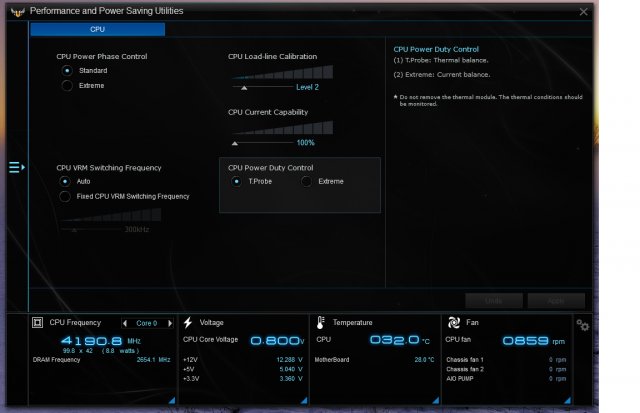Expand the Fan panel corner triangle

(x=568, y=400)
